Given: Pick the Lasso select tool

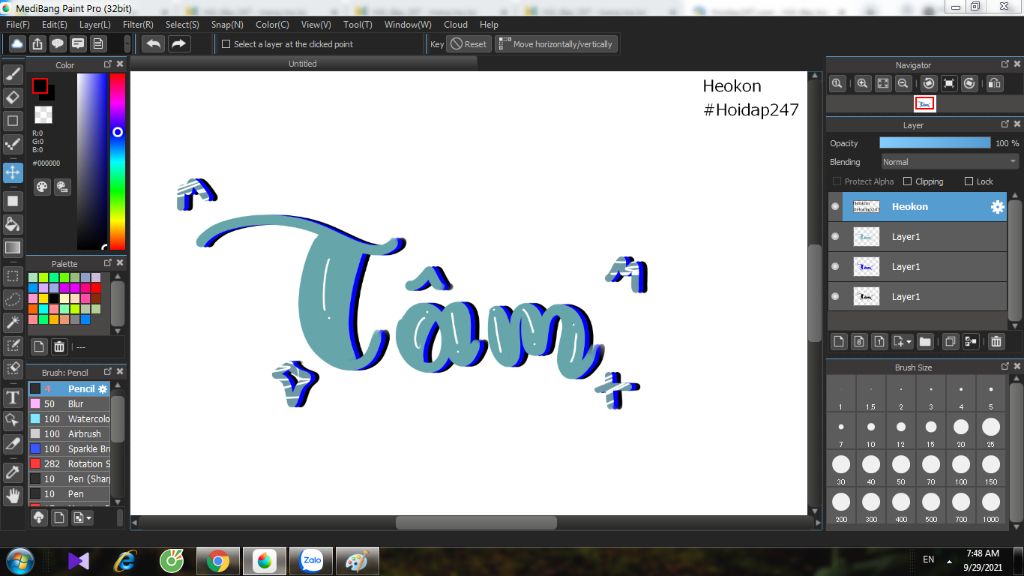Looking at the screenshot, I should 12,299.
